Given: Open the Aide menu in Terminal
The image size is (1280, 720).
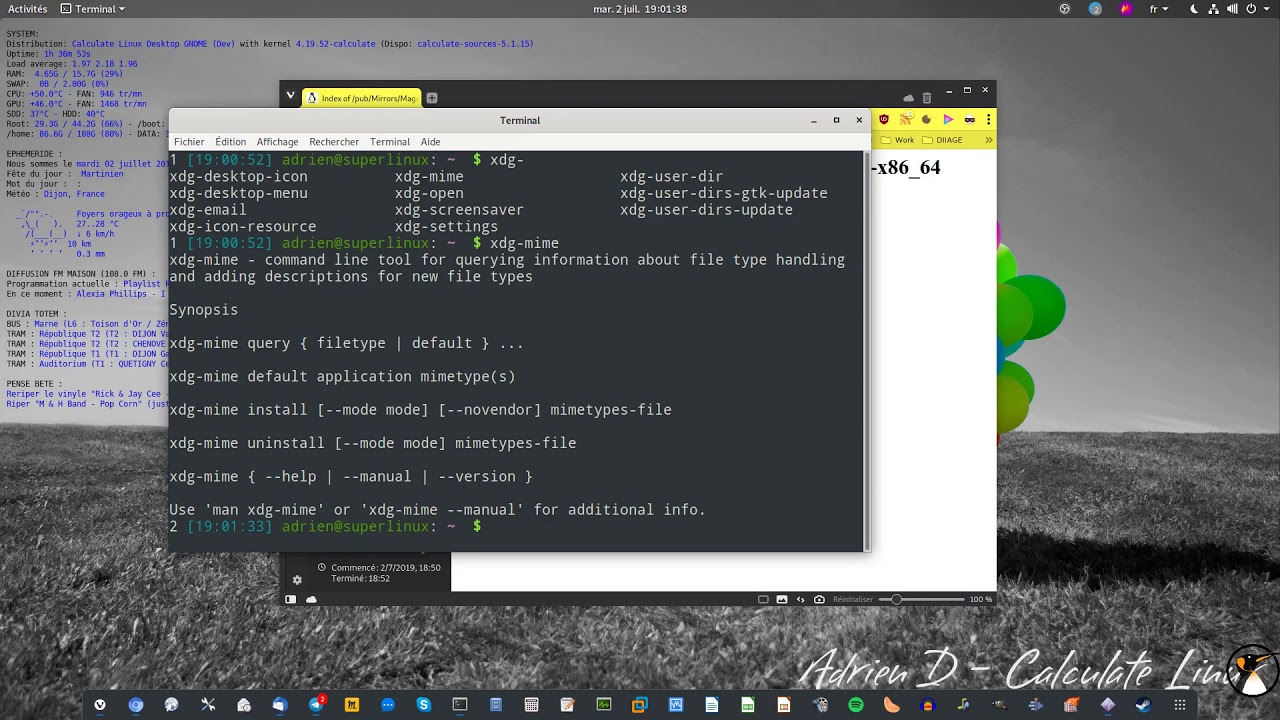Looking at the screenshot, I should 430,142.
